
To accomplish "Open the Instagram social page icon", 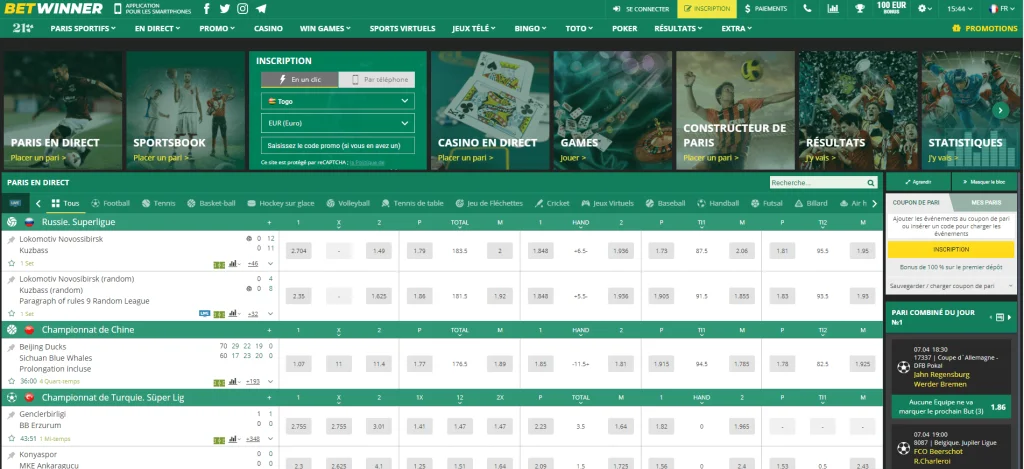I will pyautogui.click(x=243, y=8).
